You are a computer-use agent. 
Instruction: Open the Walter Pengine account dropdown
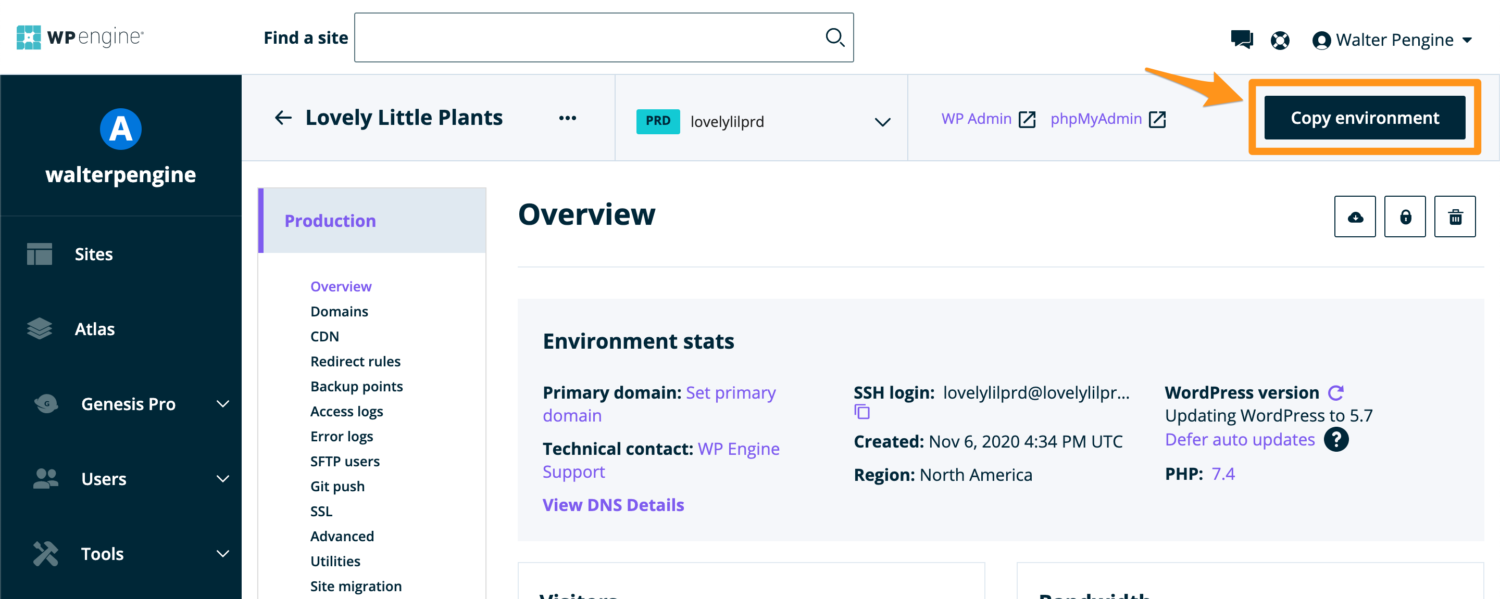[1392, 39]
